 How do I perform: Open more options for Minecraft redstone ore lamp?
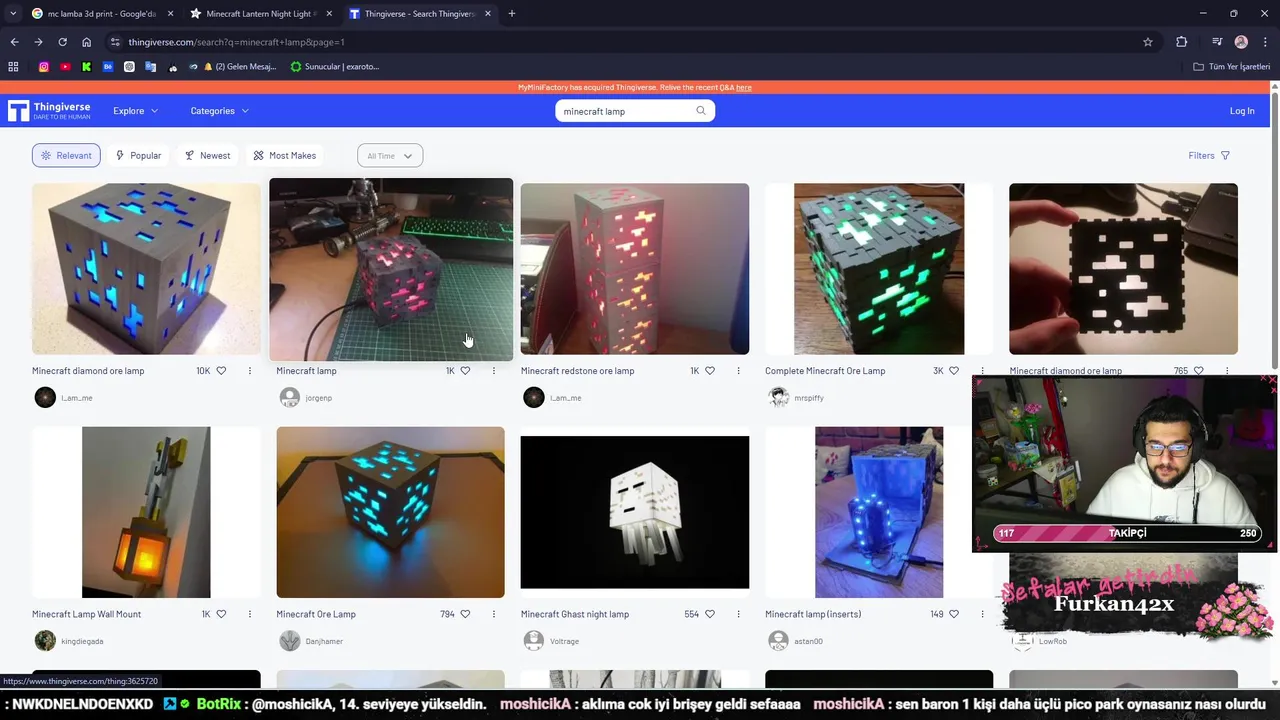tap(739, 371)
